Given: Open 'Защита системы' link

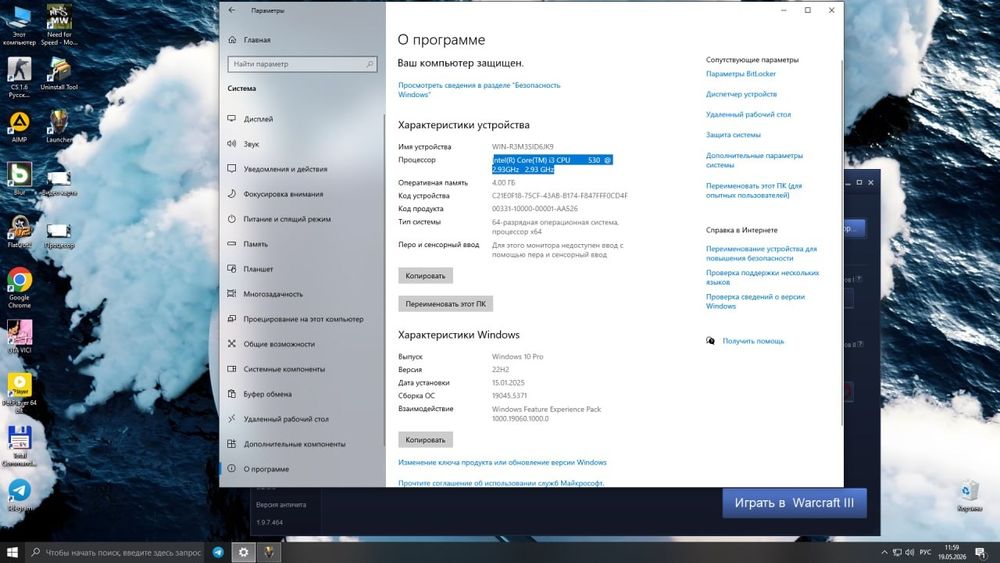Looking at the screenshot, I should coord(733,135).
